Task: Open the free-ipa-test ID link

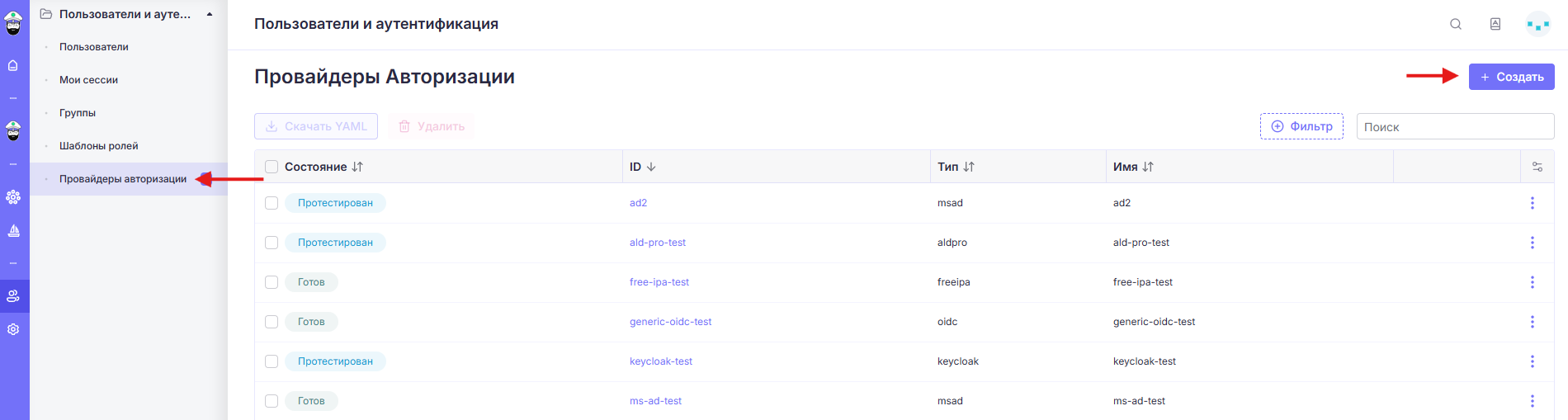Action: coord(659,282)
